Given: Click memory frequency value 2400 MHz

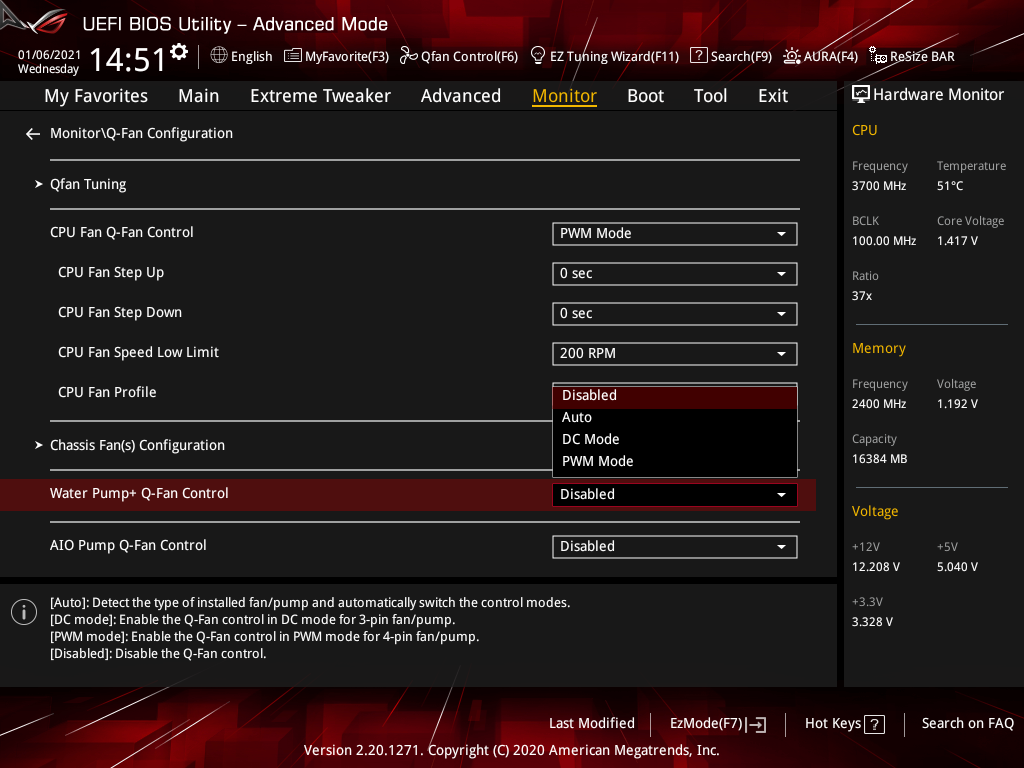Looking at the screenshot, I should 878,404.
